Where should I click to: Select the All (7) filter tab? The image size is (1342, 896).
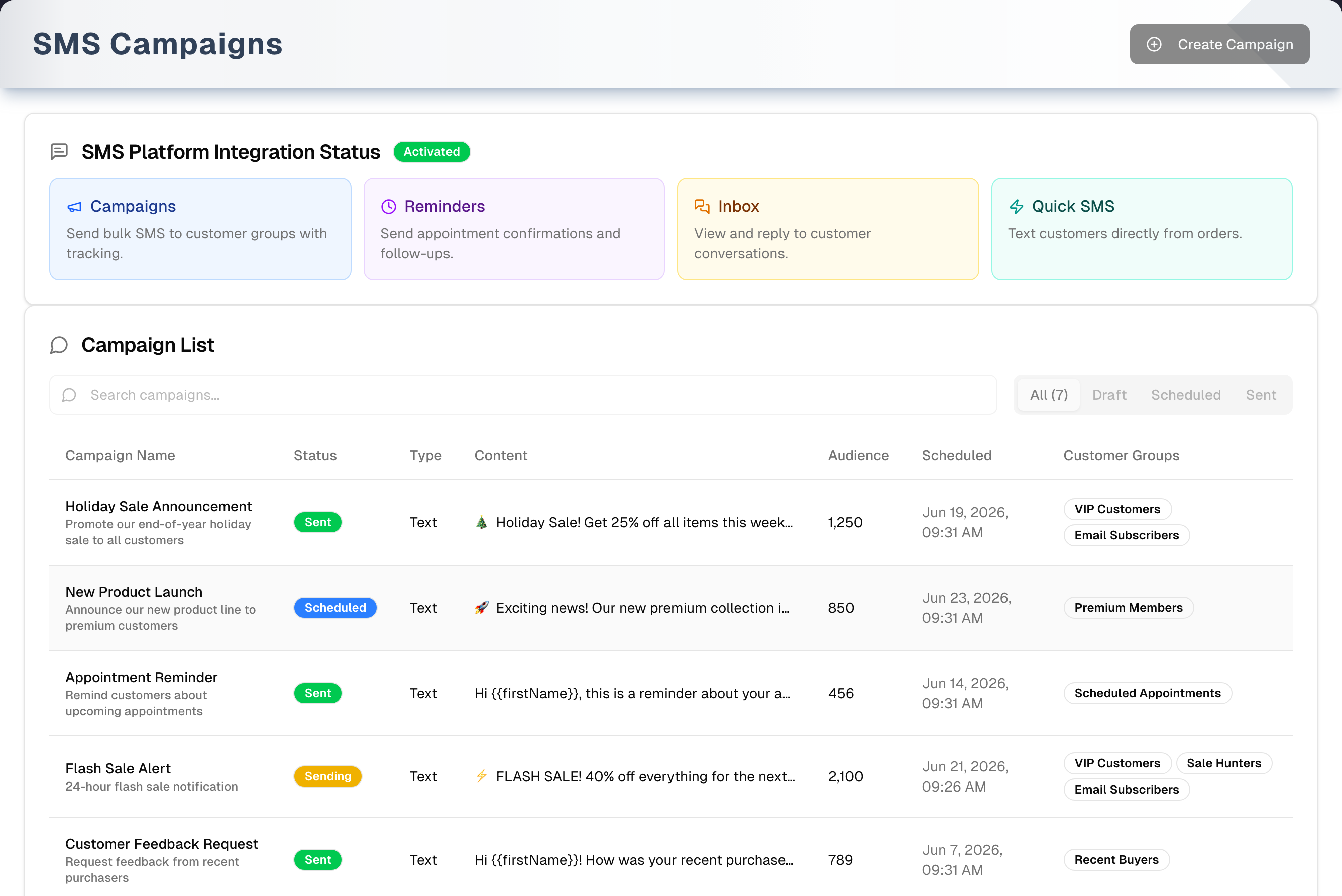[x=1048, y=395]
